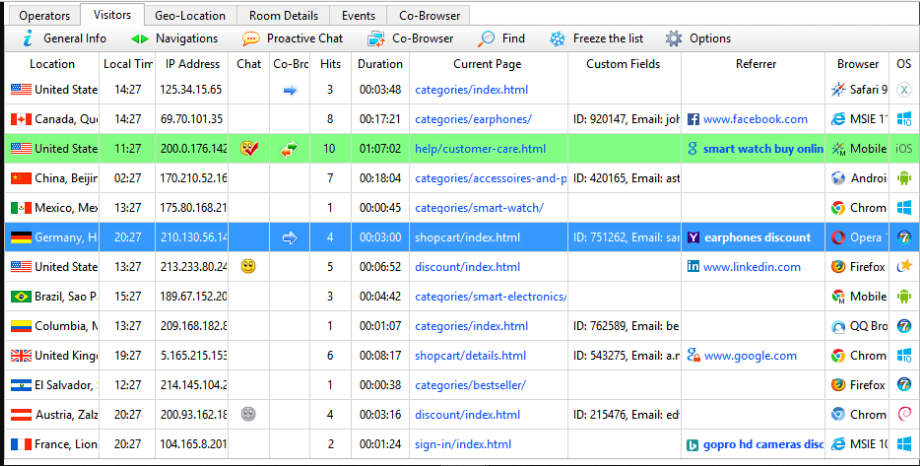Click the www.linkedin.com referrer link

click(751, 267)
